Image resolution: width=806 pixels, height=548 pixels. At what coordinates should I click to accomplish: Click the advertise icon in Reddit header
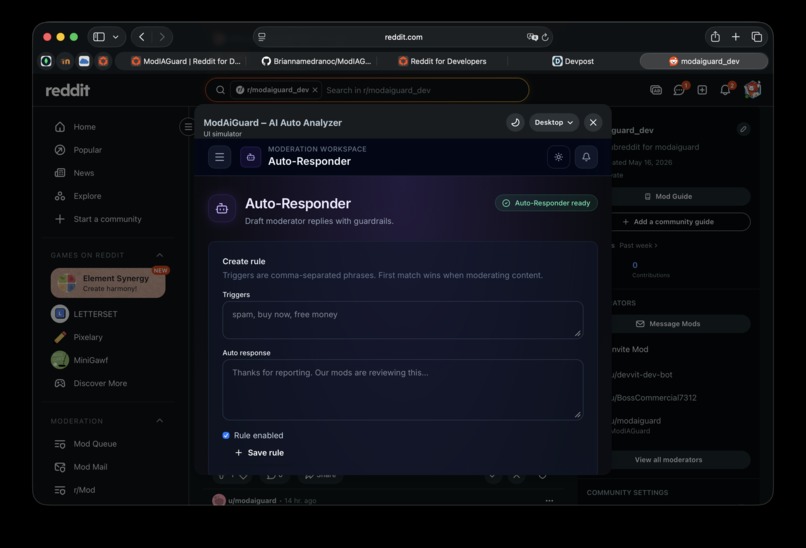tap(656, 90)
